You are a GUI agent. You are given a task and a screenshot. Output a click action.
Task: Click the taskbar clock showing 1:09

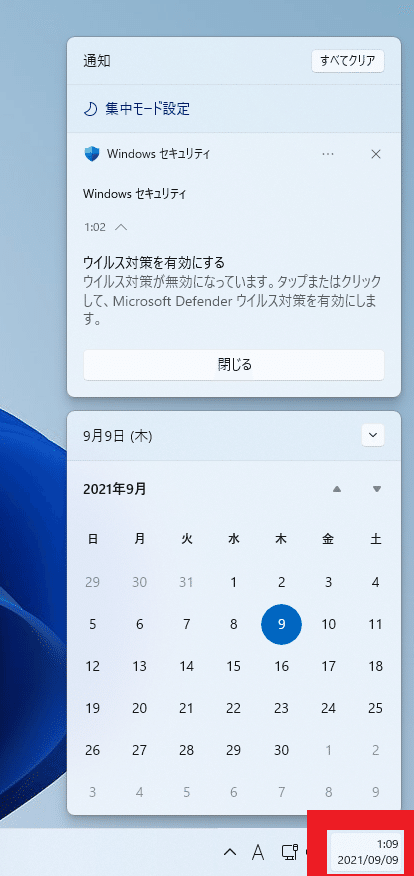(x=366, y=852)
